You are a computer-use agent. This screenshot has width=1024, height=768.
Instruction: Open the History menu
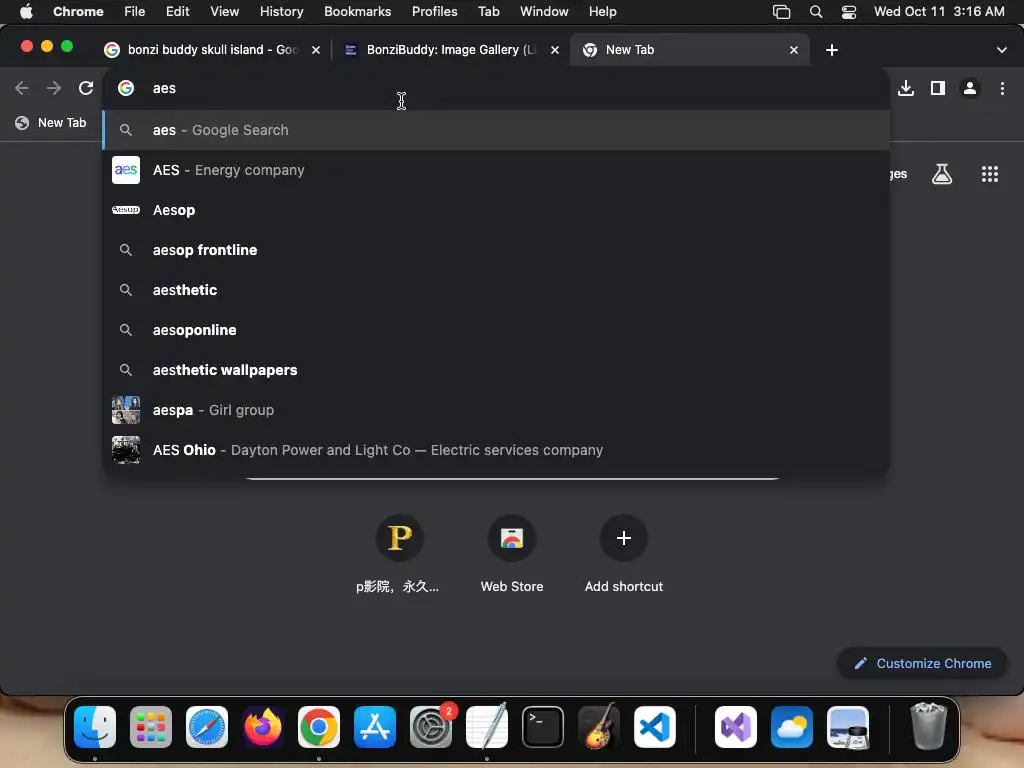pos(281,12)
